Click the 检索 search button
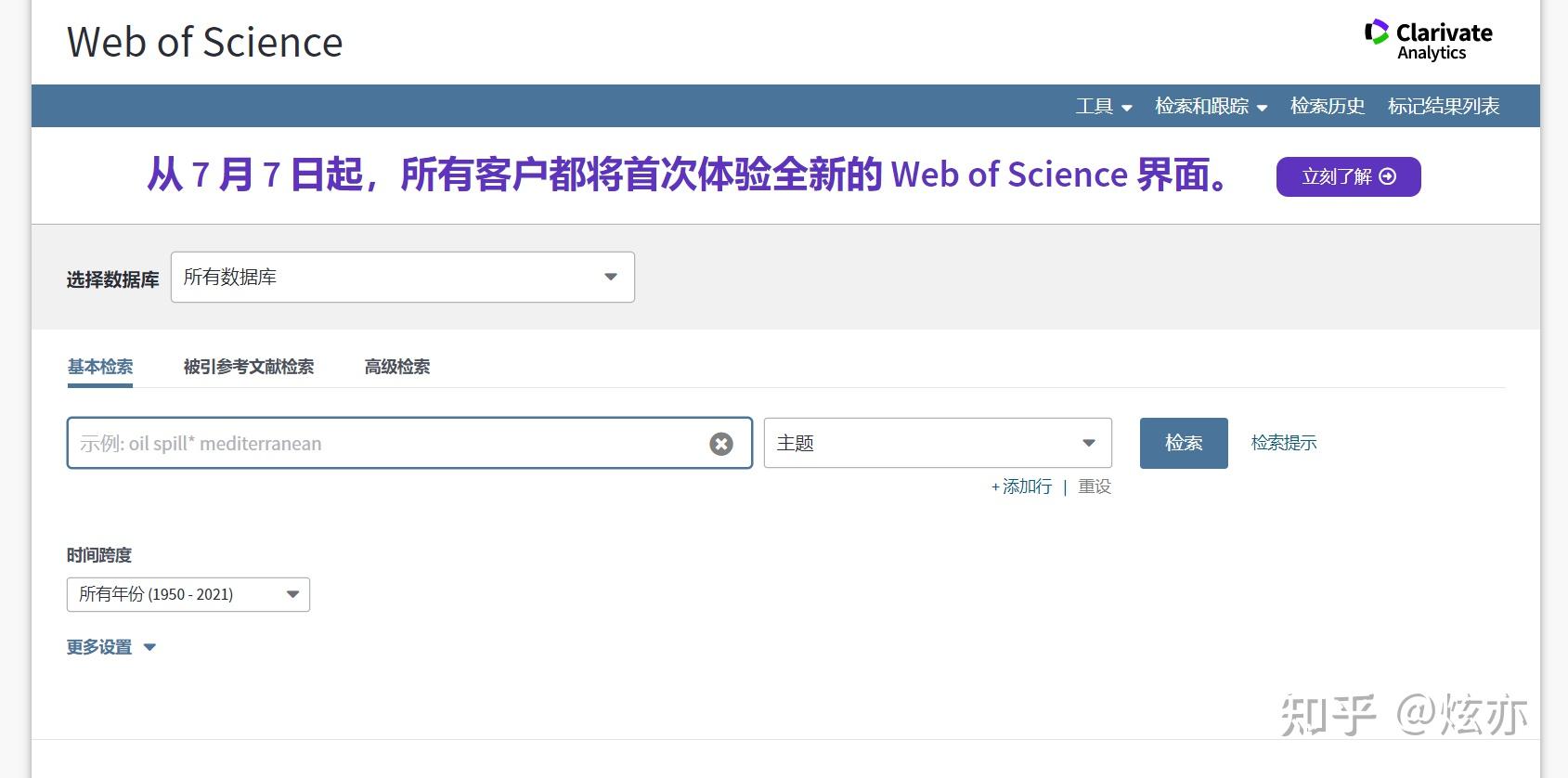This screenshot has height=778, width=1568. [x=1184, y=443]
